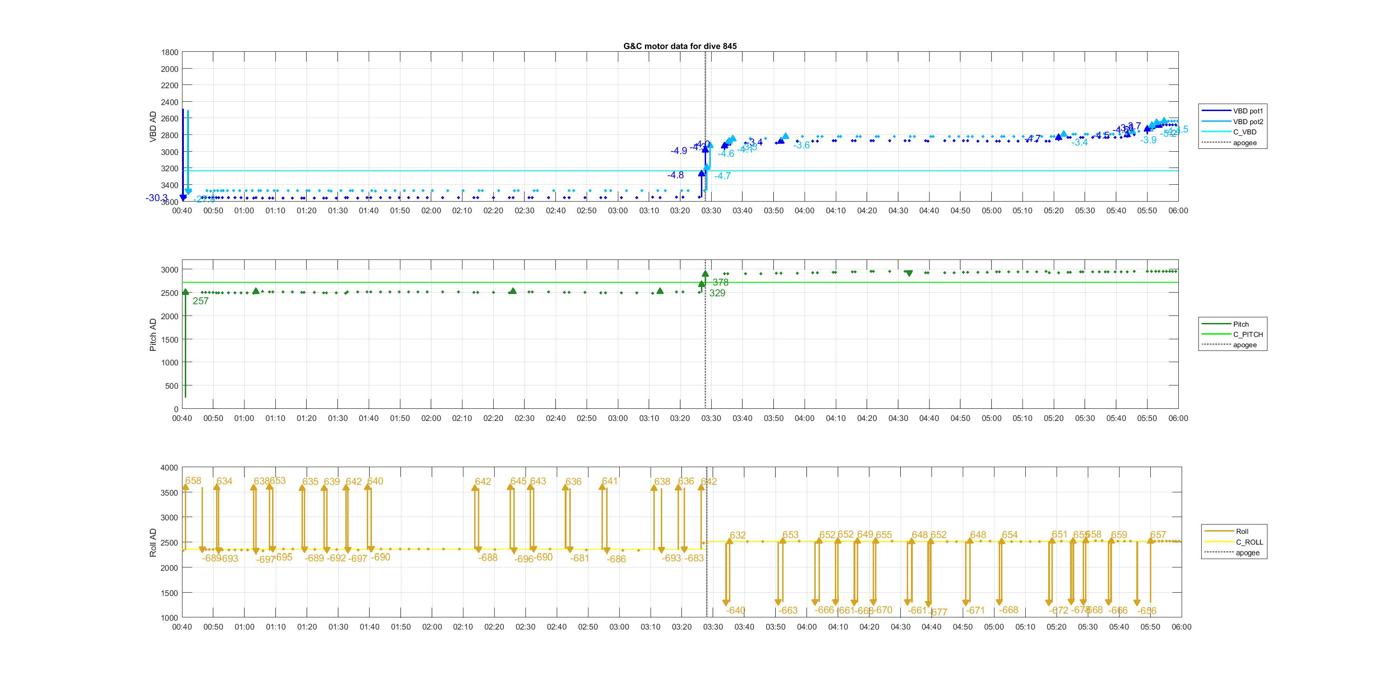1400x693 pixels.
Task: Click the 'VBD AD' y-axis label
Action: [x=154, y=126]
